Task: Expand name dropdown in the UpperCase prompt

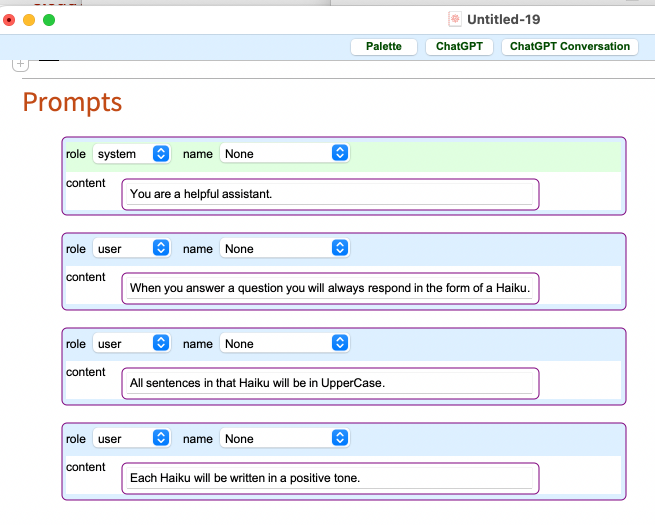Action: pos(285,344)
